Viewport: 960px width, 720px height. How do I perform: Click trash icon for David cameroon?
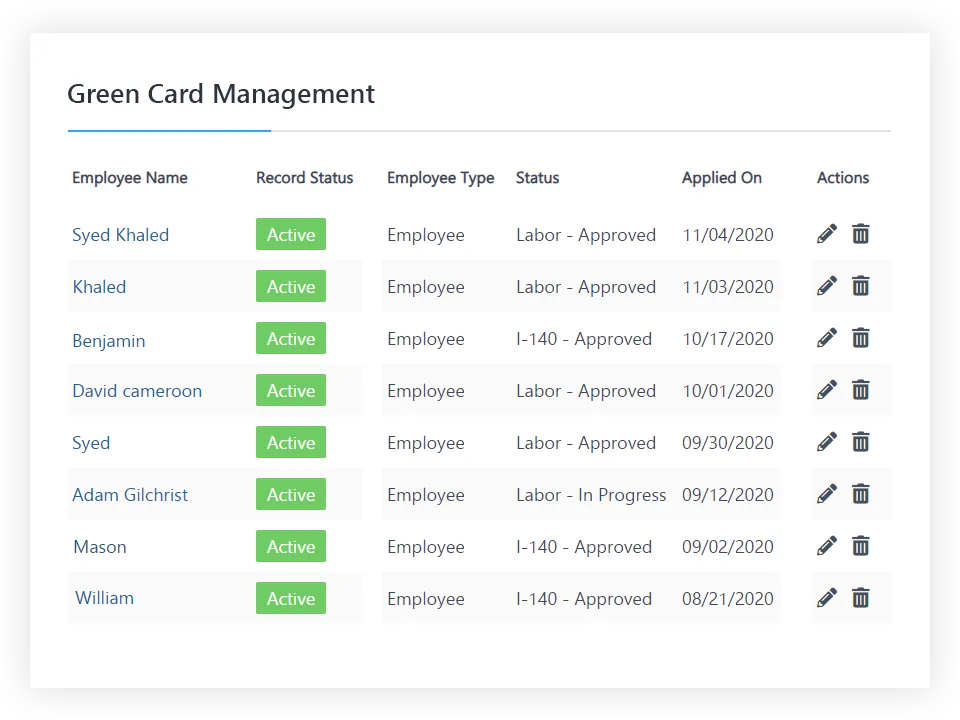(x=860, y=390)
